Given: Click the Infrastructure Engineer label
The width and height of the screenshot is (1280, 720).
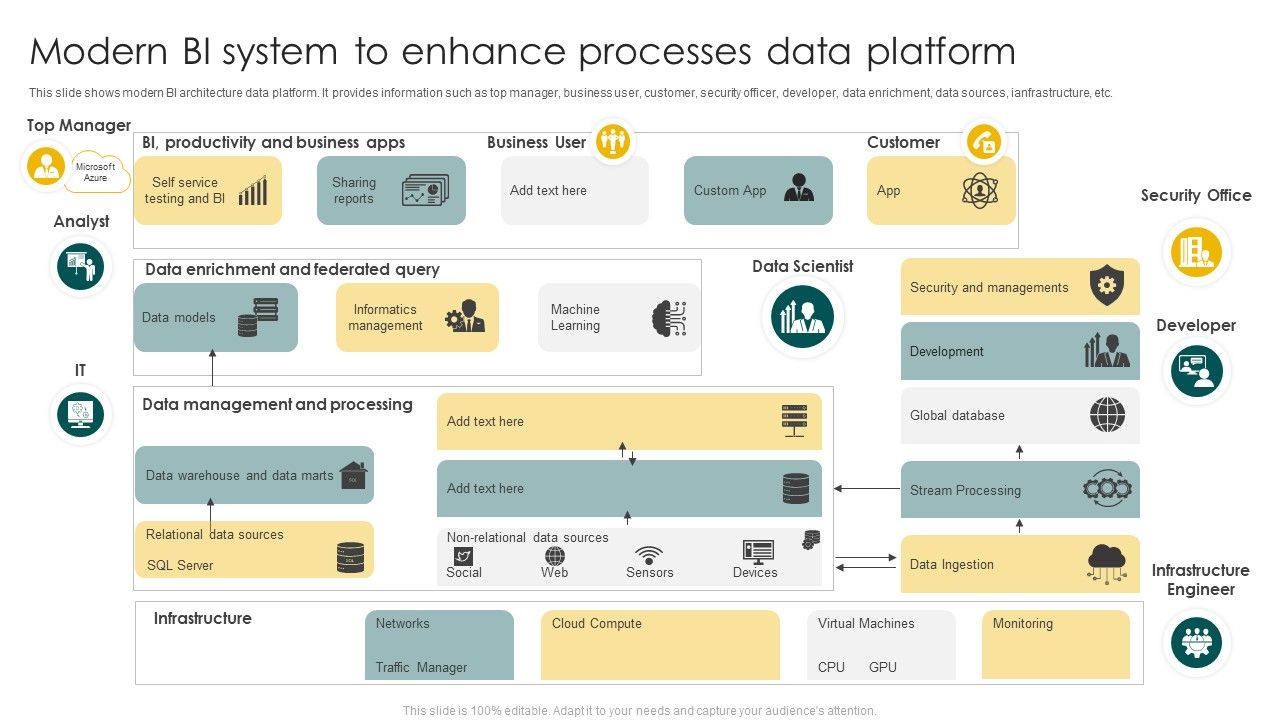Looking at the screenshot, I should point(1200,579).
